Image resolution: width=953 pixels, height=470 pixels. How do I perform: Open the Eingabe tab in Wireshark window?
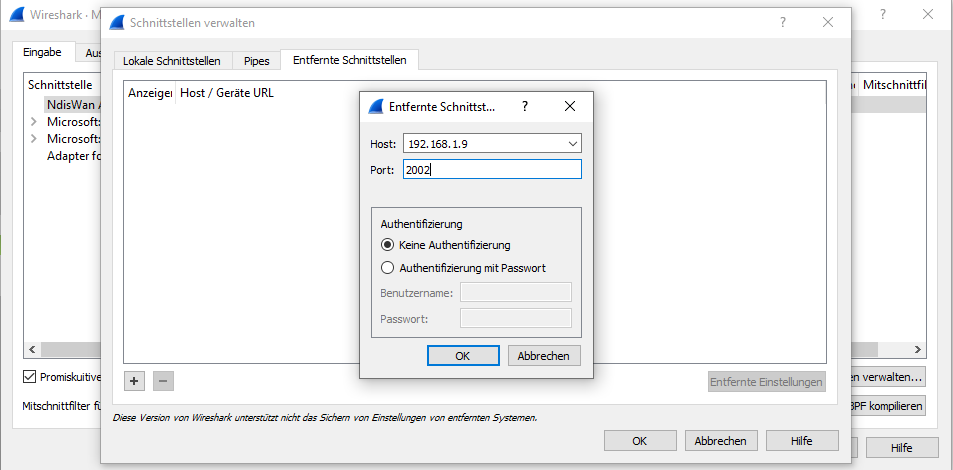pyautogui.click(x=43, y=52)
